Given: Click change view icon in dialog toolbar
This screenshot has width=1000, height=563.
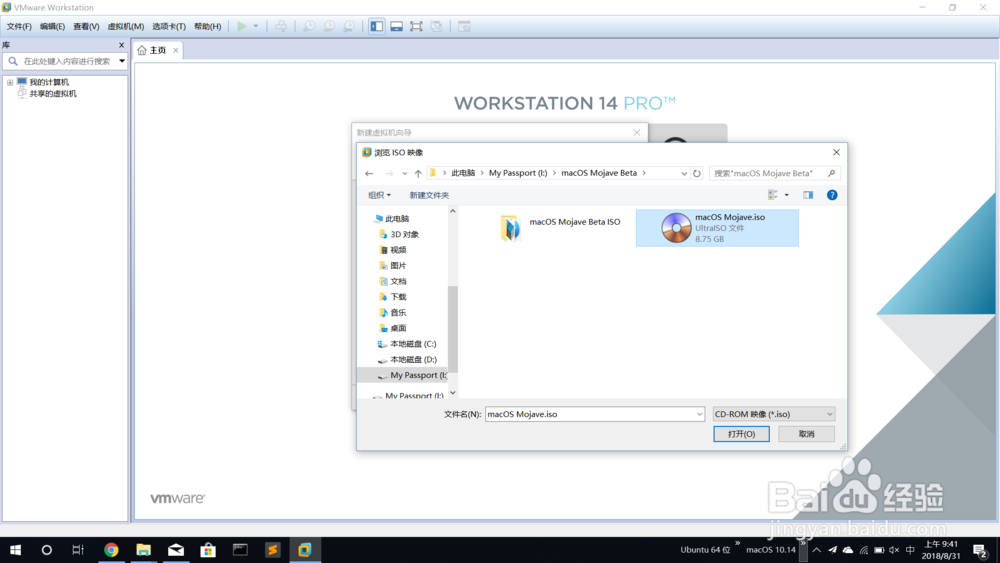Looking at the screenshot, I should tap(773, 195).
